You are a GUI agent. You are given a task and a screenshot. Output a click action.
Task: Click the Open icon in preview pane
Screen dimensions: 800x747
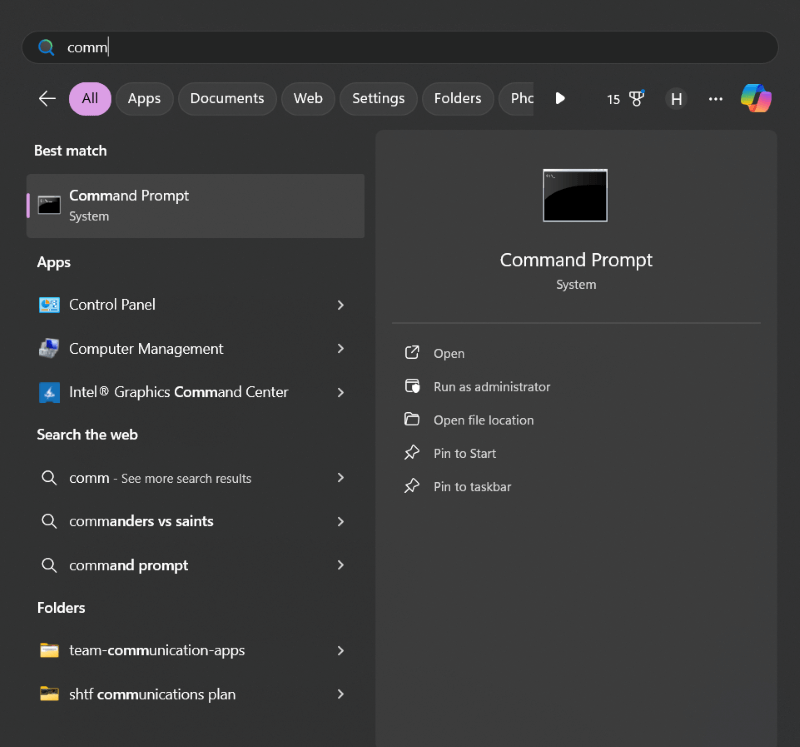pos(412,353)
